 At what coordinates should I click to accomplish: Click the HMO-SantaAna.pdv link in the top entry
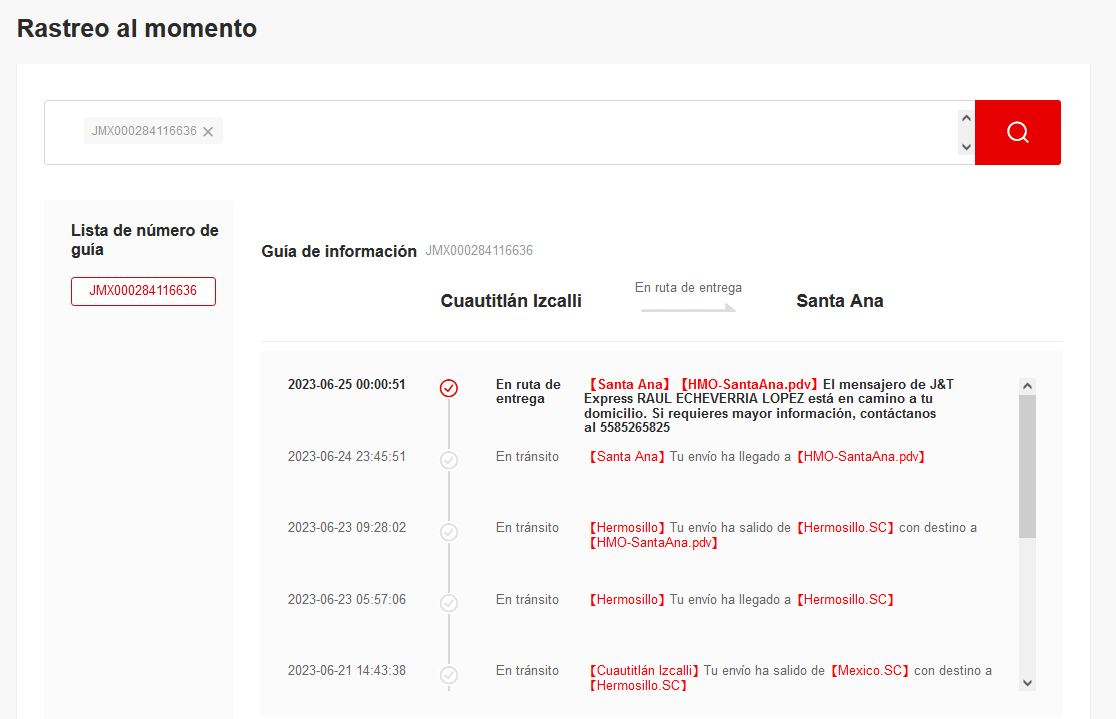coord(748,384)
